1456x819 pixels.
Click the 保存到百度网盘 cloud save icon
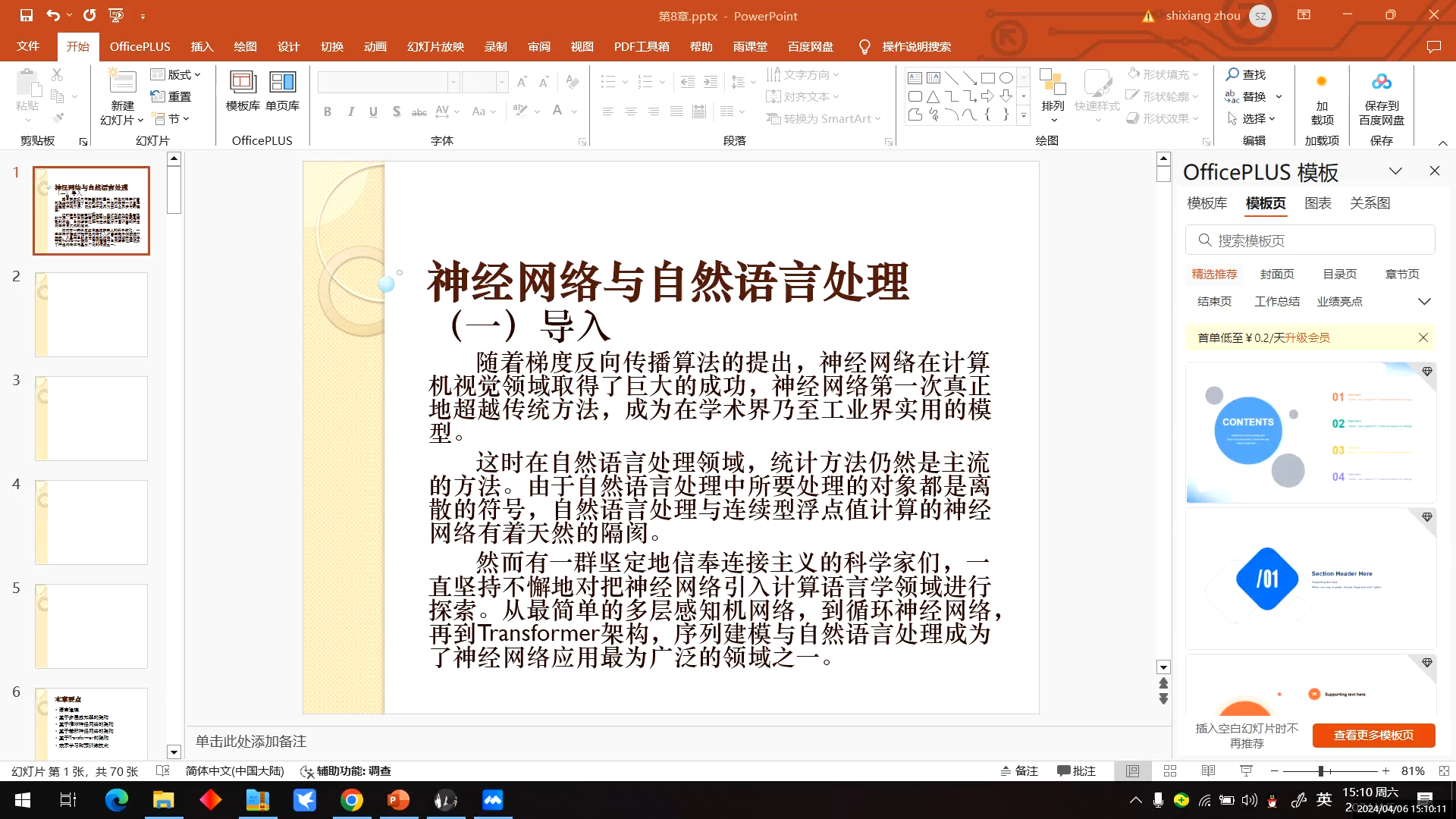click(1381, 82)
